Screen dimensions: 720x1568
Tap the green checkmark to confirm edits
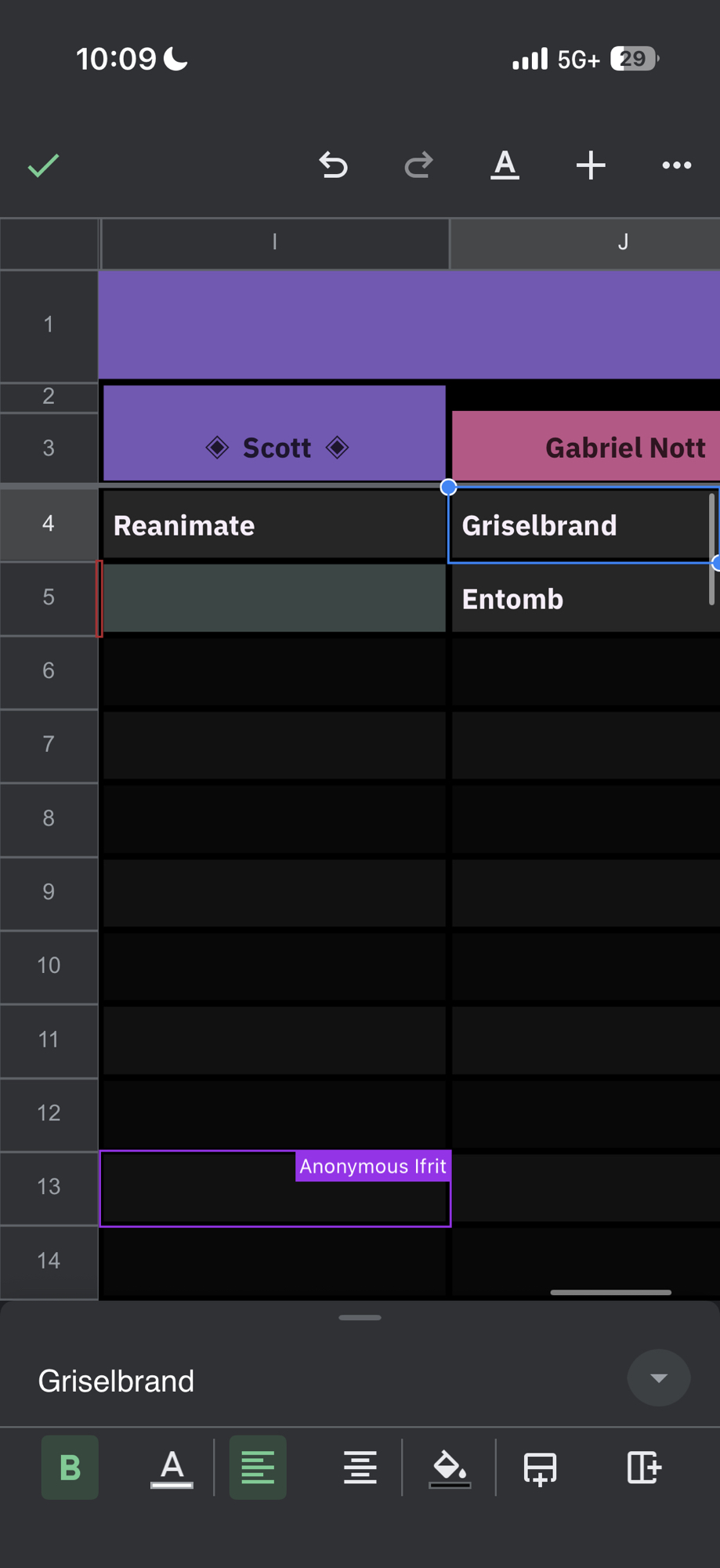point(44,165)
